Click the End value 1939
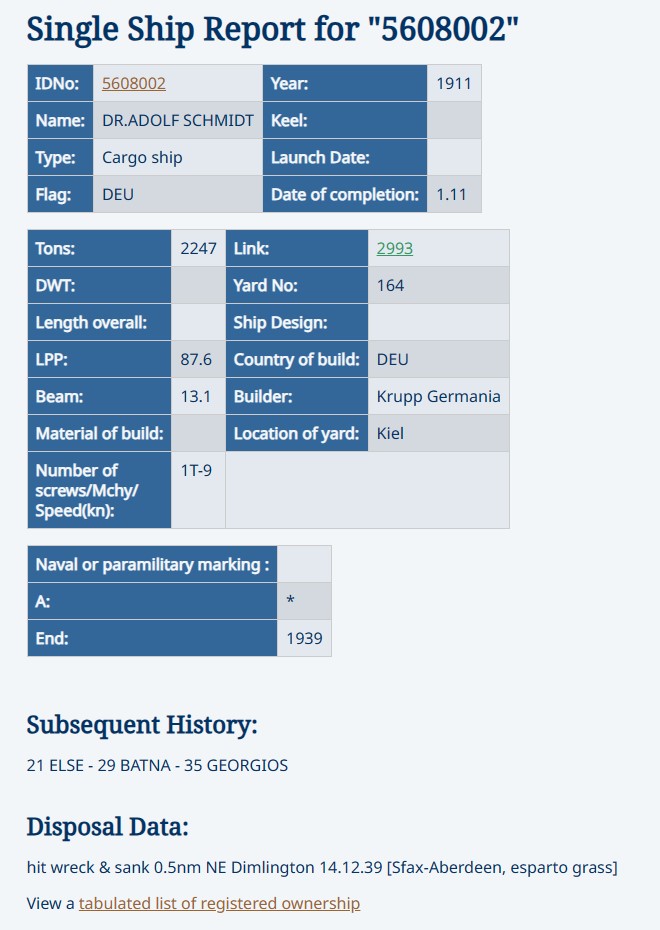The width and height of the screenshot is (660, 930). [304, 639]
